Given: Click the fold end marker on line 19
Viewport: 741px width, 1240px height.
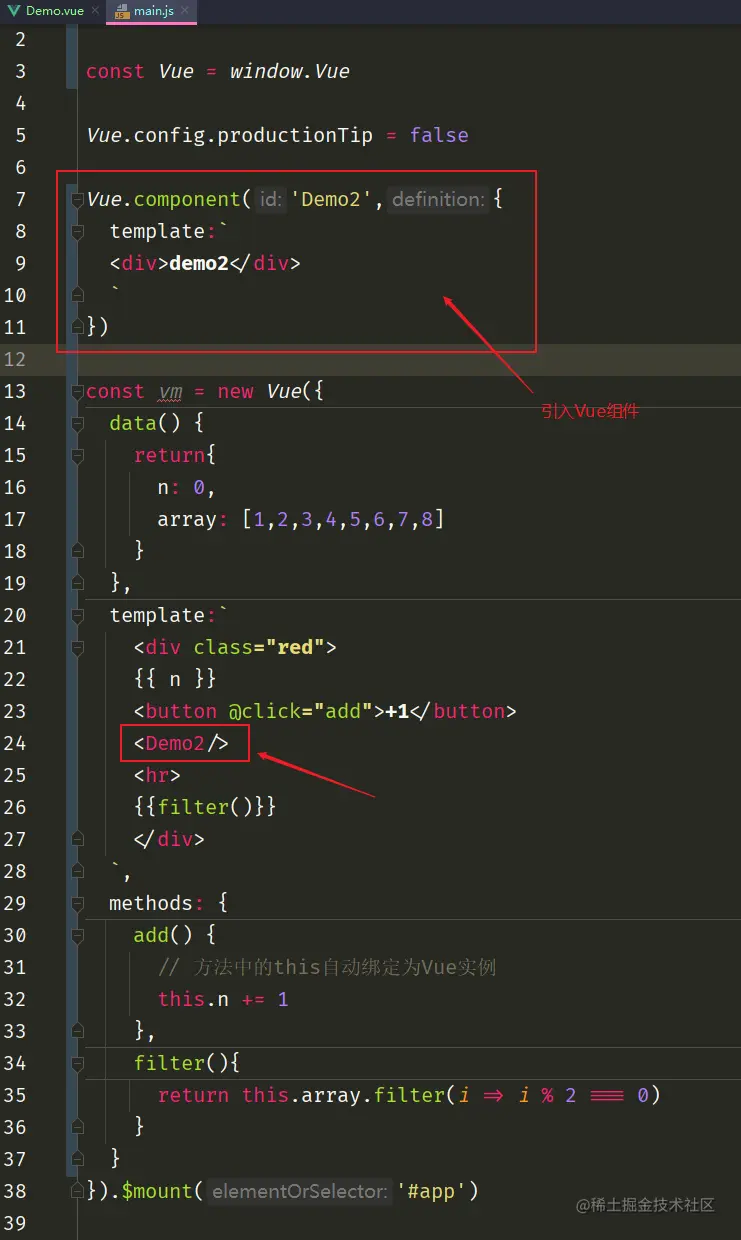Looking at the screenshot, I should pos(78,583).
